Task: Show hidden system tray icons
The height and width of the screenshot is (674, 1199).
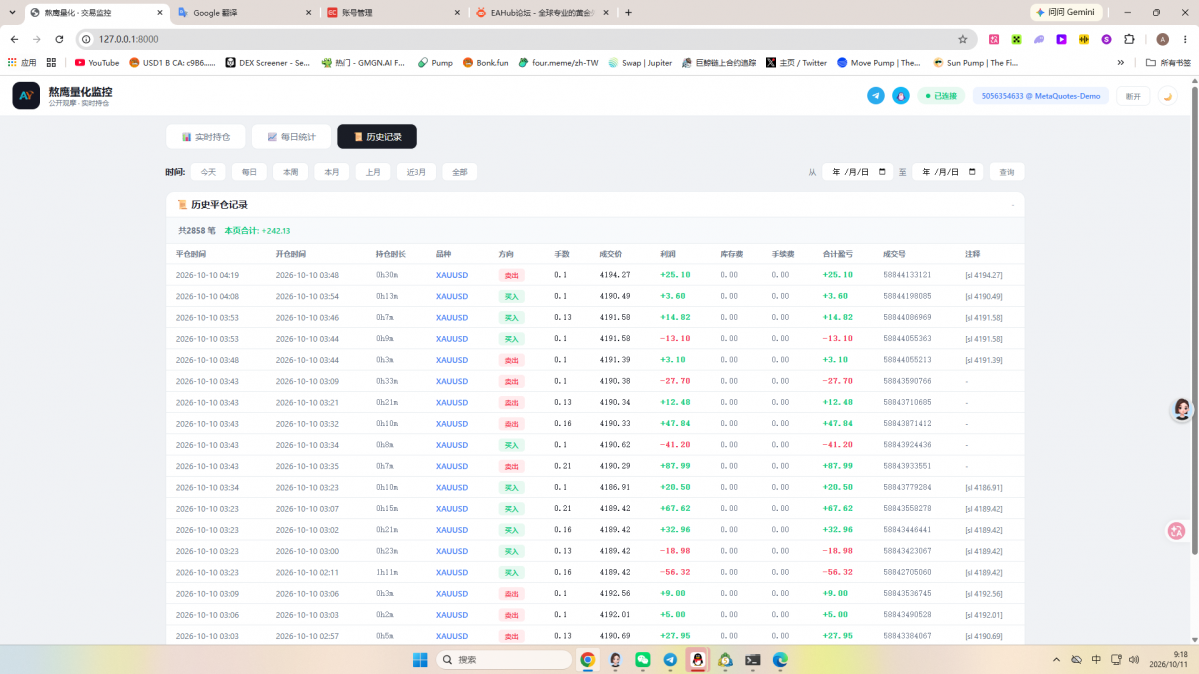Action: coord(1056,659)
